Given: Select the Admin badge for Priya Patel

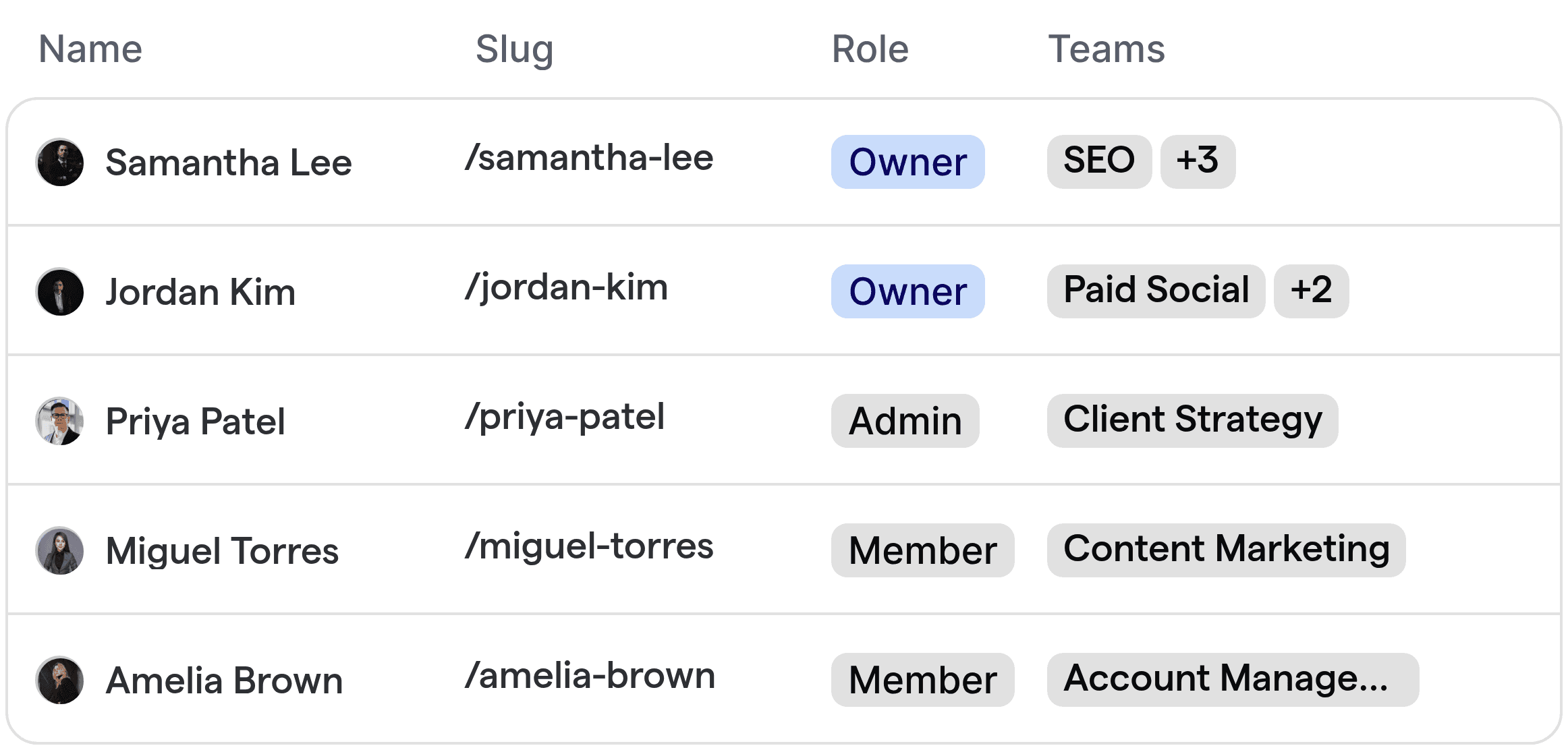Looking at the screenshot, I should 905,421.
